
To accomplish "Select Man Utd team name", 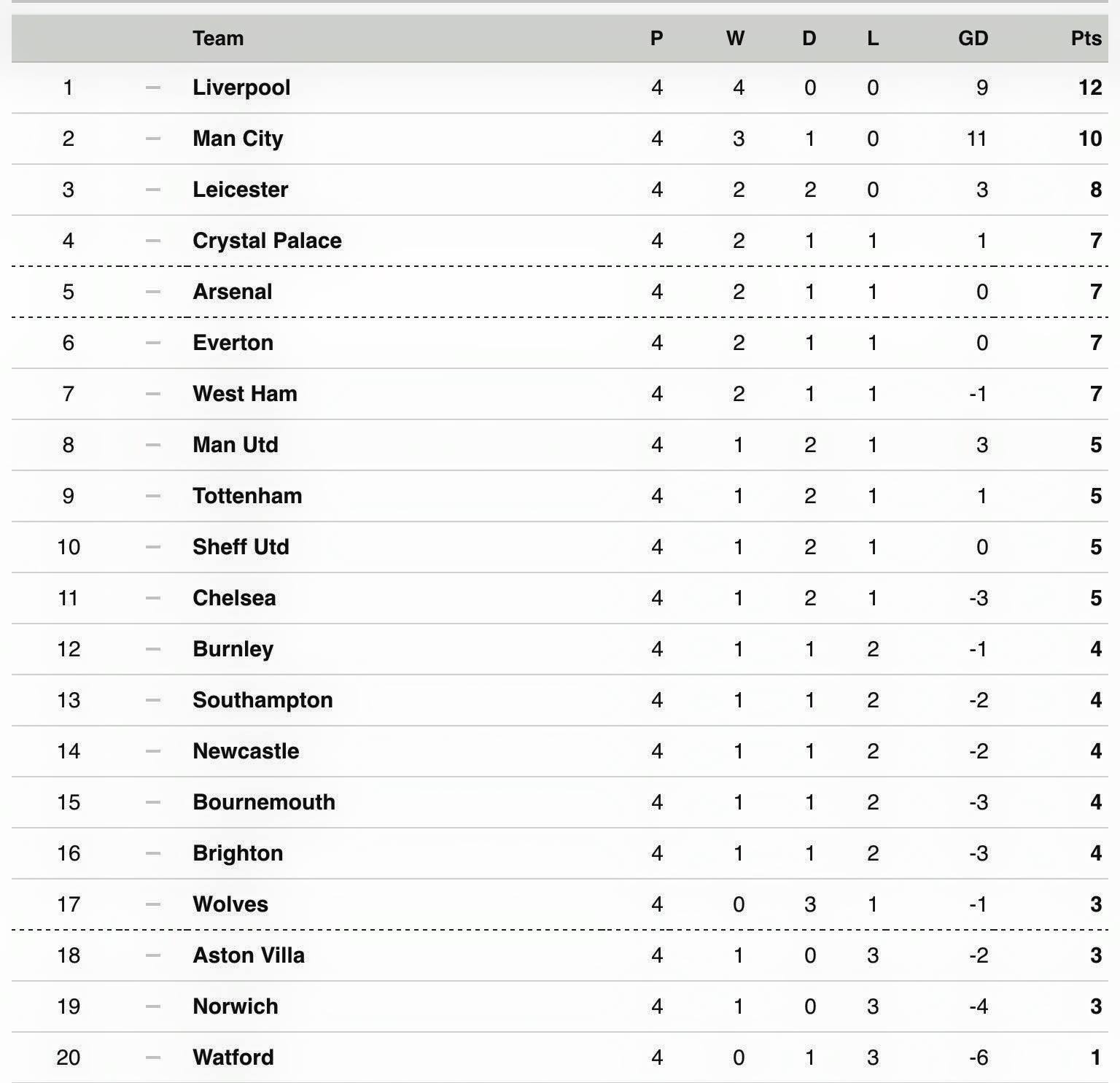I will coord(236,445).
